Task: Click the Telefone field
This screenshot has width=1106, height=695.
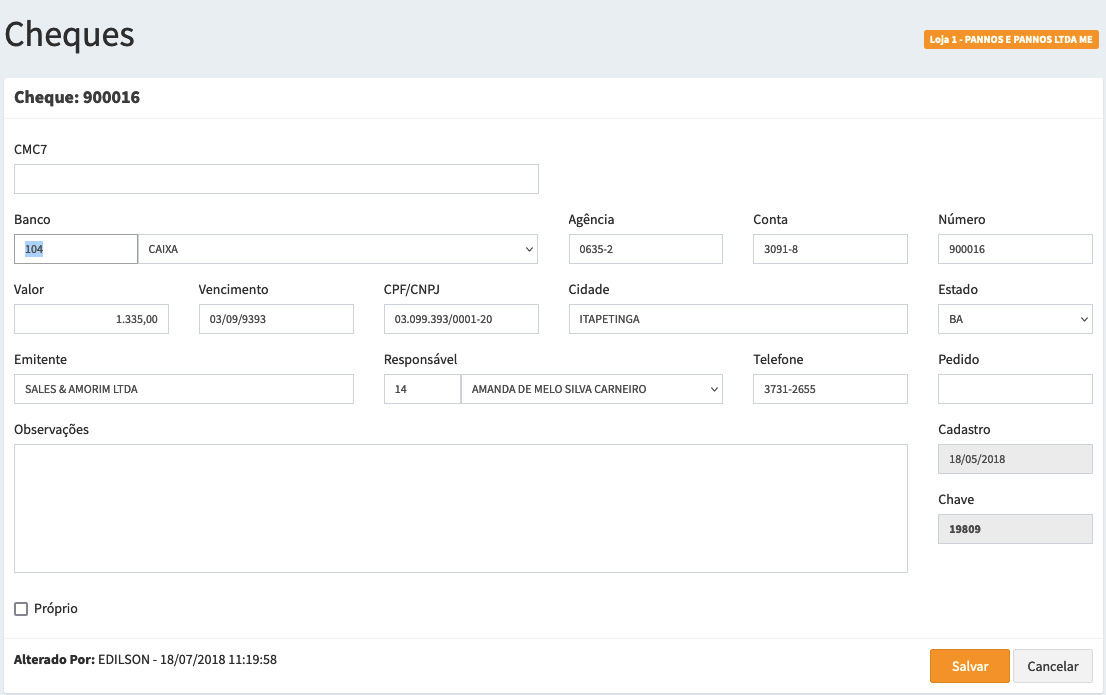Action: 830,389
